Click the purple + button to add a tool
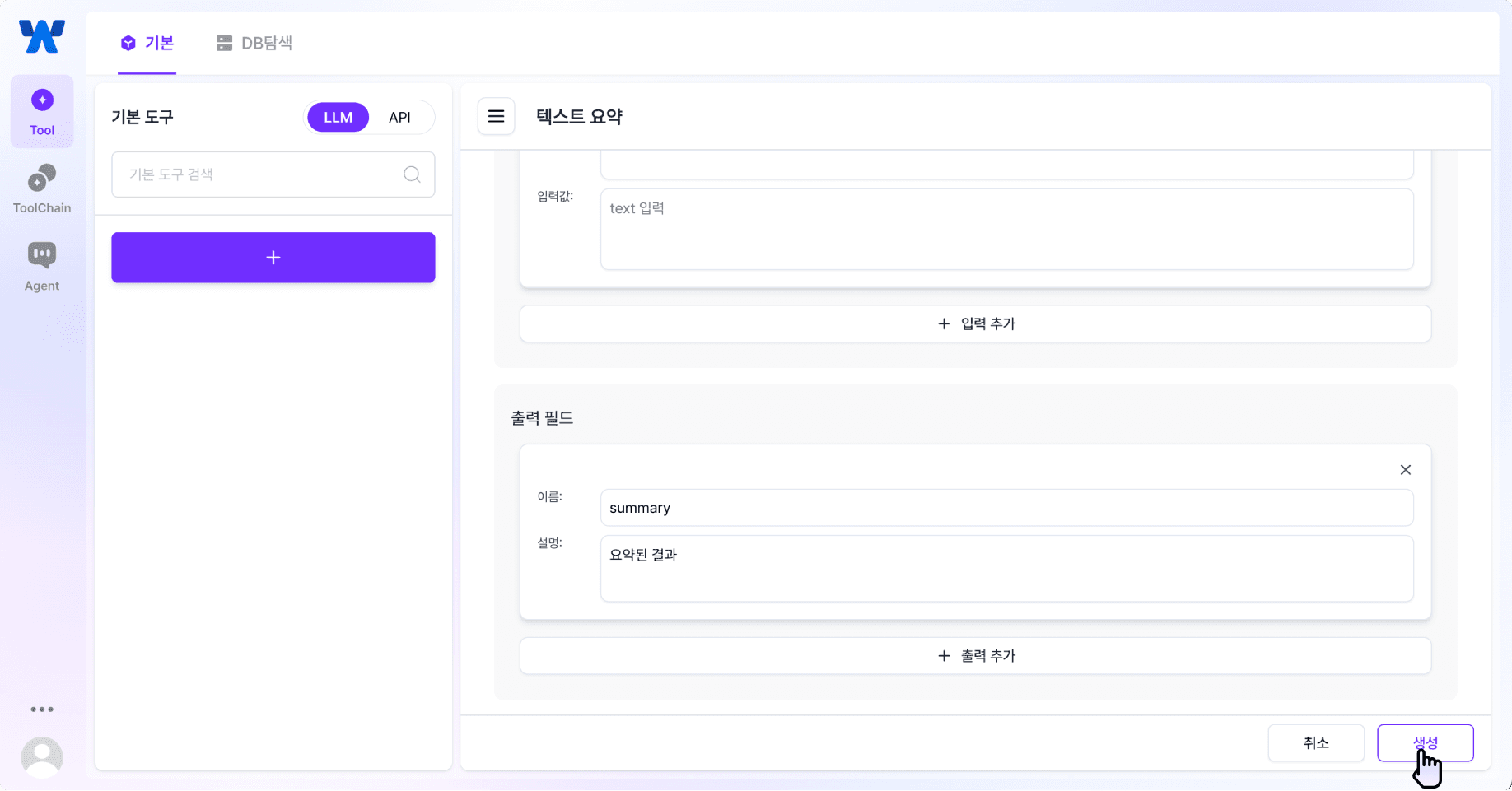 (x=273, y=257)
